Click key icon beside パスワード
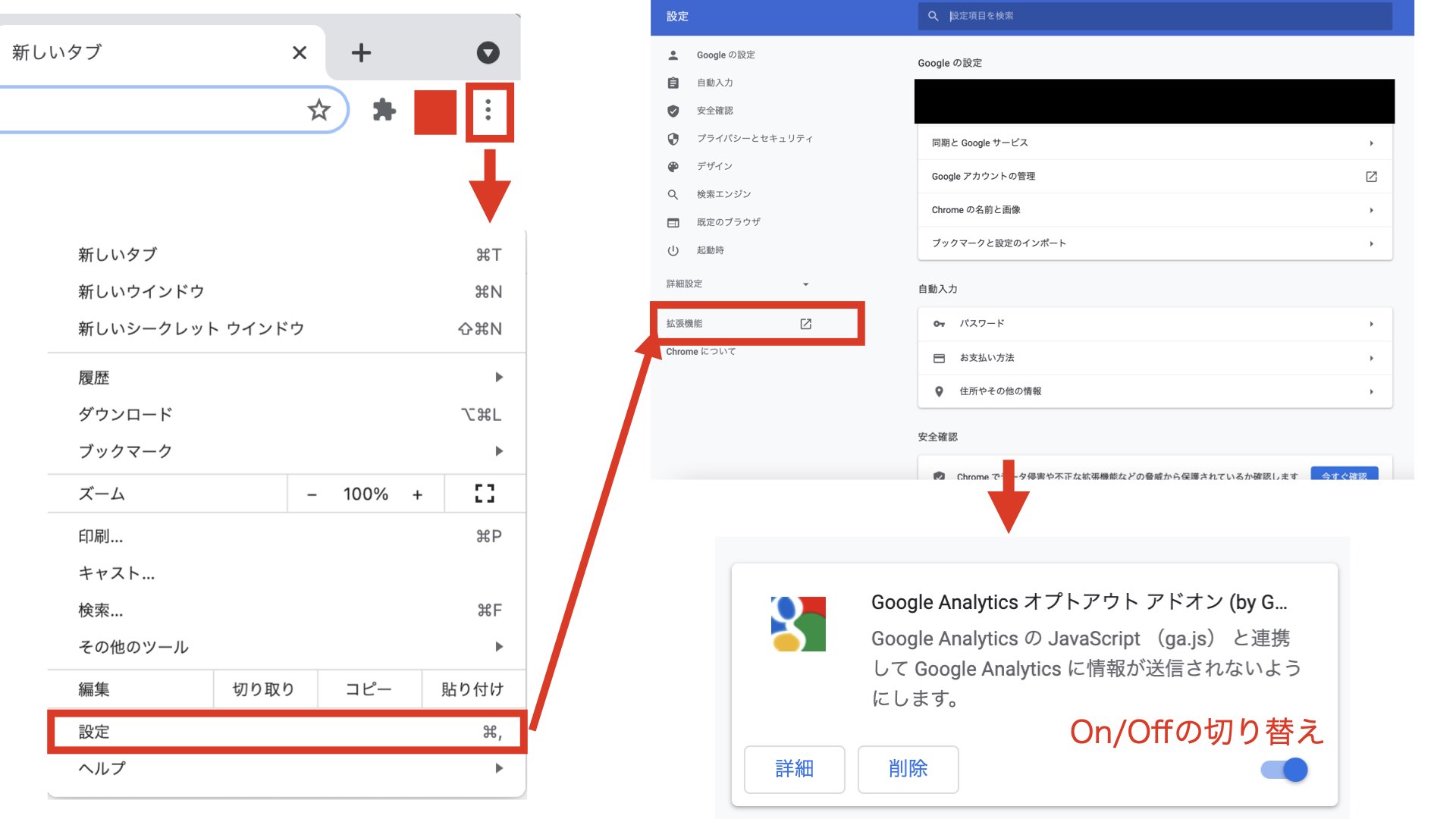The height and width of the screenshot is (819, 1456). coord(939,324)
